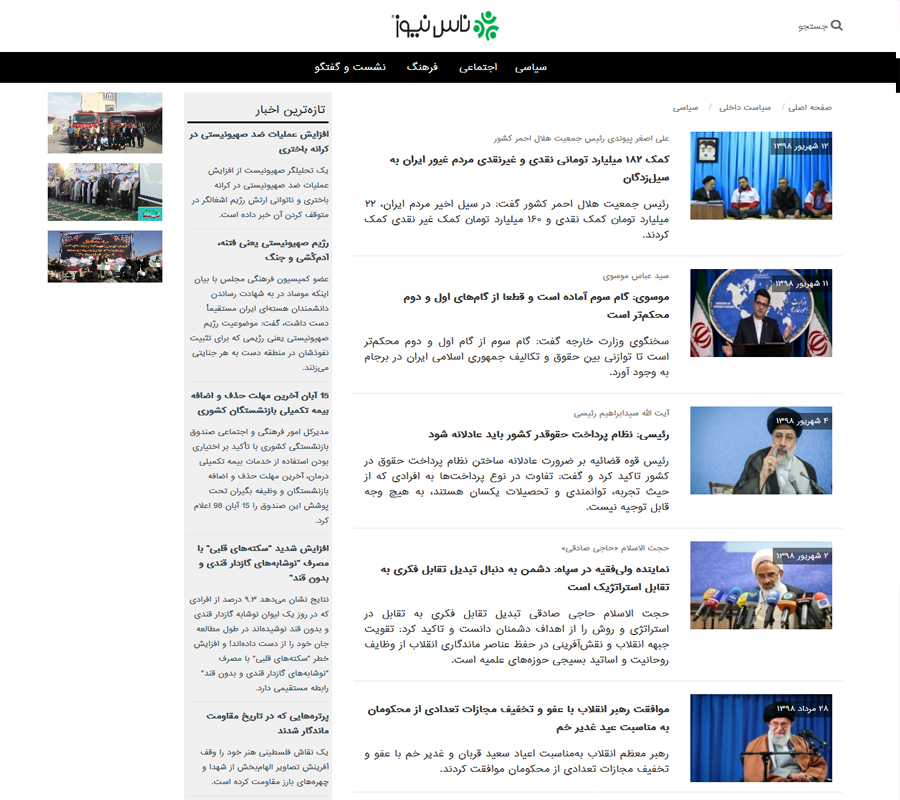Click summary text رئیس جمعیت هلال احمر کشور
The image size is (900, 800).
point(517,219)
